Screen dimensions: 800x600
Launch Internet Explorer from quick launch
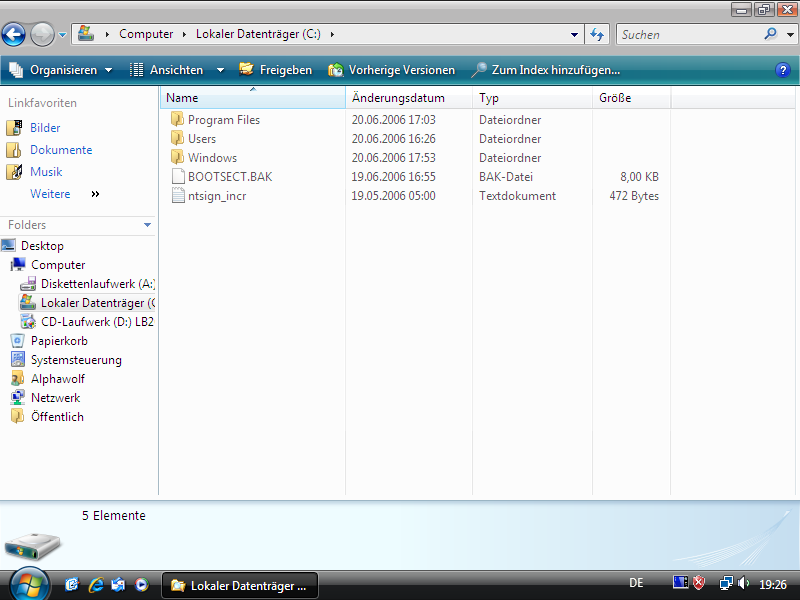point(96,584)
